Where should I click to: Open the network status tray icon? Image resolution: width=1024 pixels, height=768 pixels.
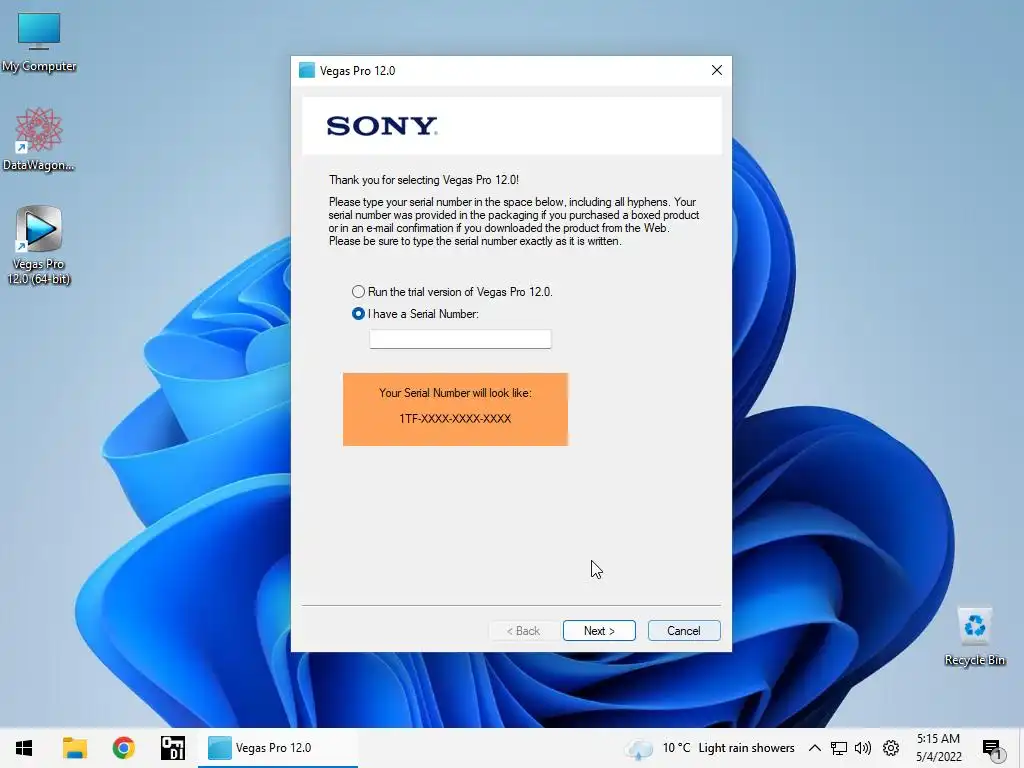839,748
